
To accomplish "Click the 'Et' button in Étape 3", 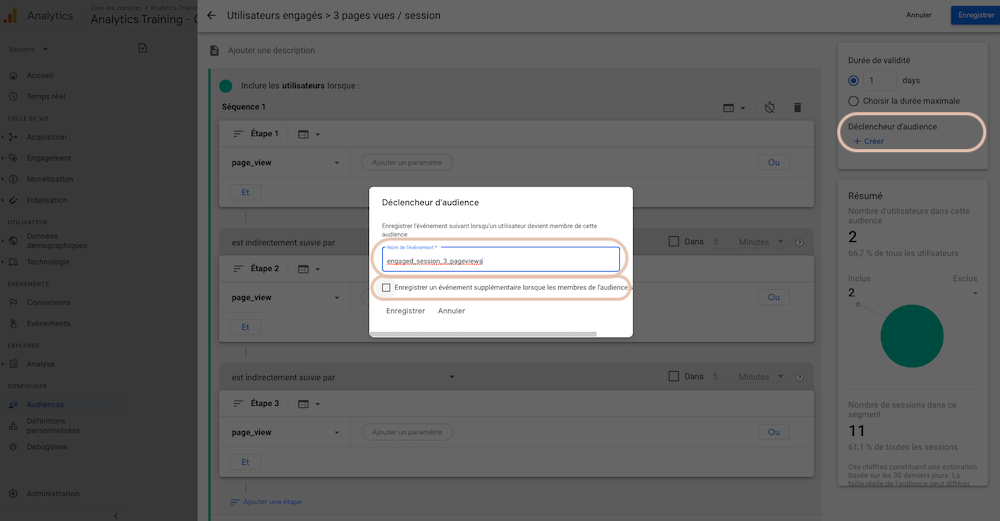I will click(x=246, y=462).
